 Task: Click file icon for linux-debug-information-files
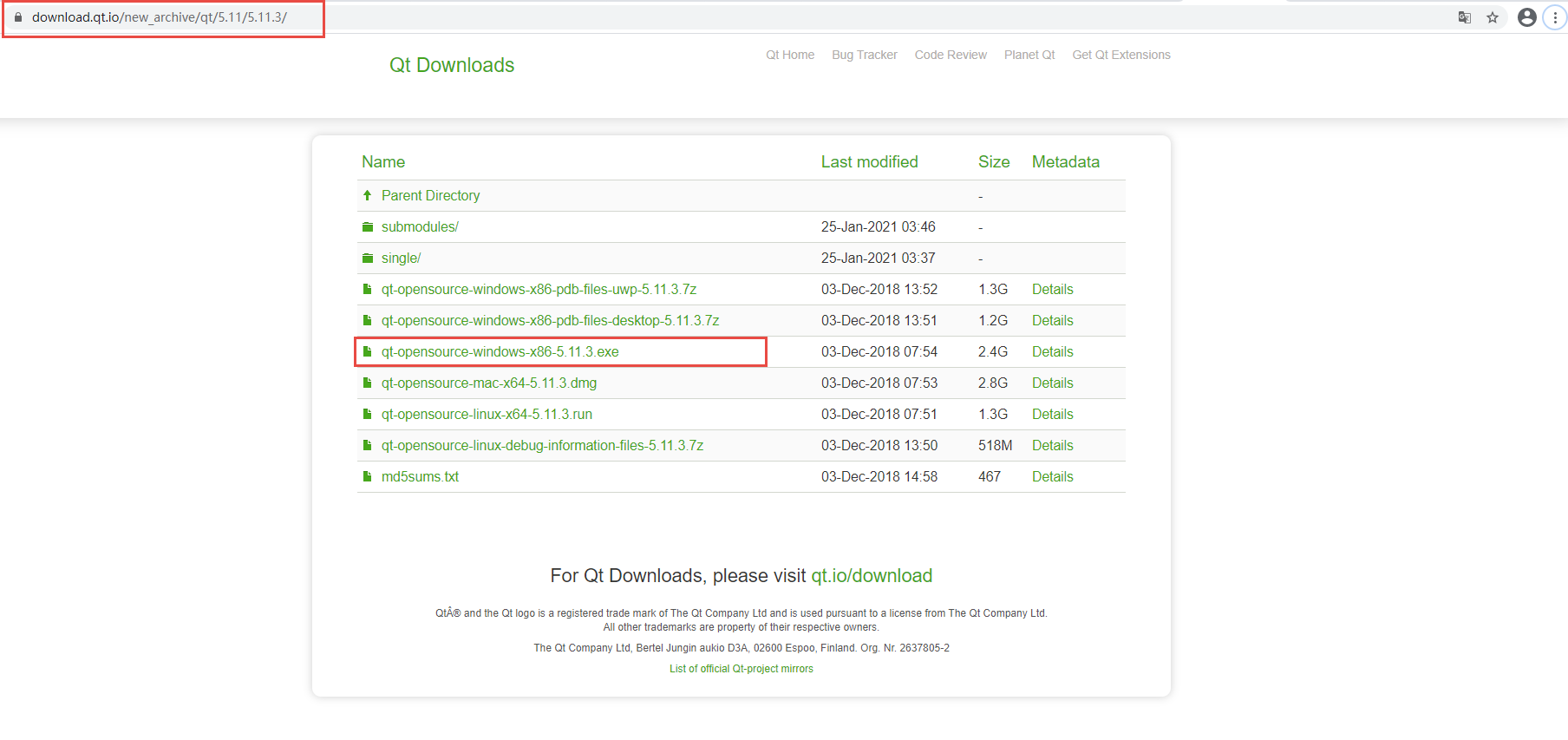(x=368, y=446)
